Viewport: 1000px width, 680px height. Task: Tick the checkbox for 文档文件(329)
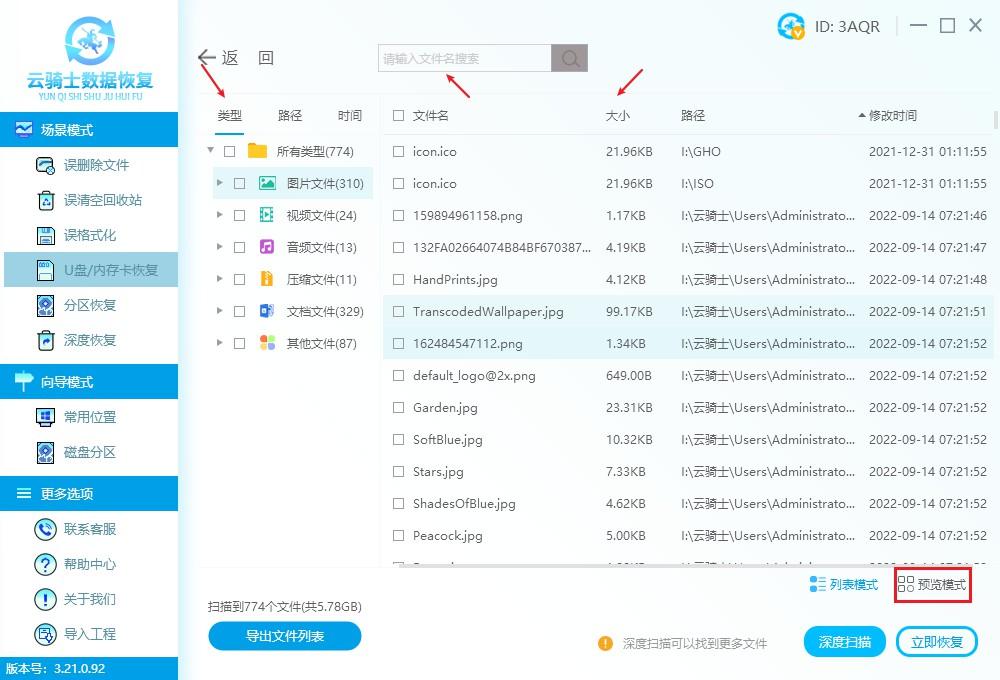[239, 311]
